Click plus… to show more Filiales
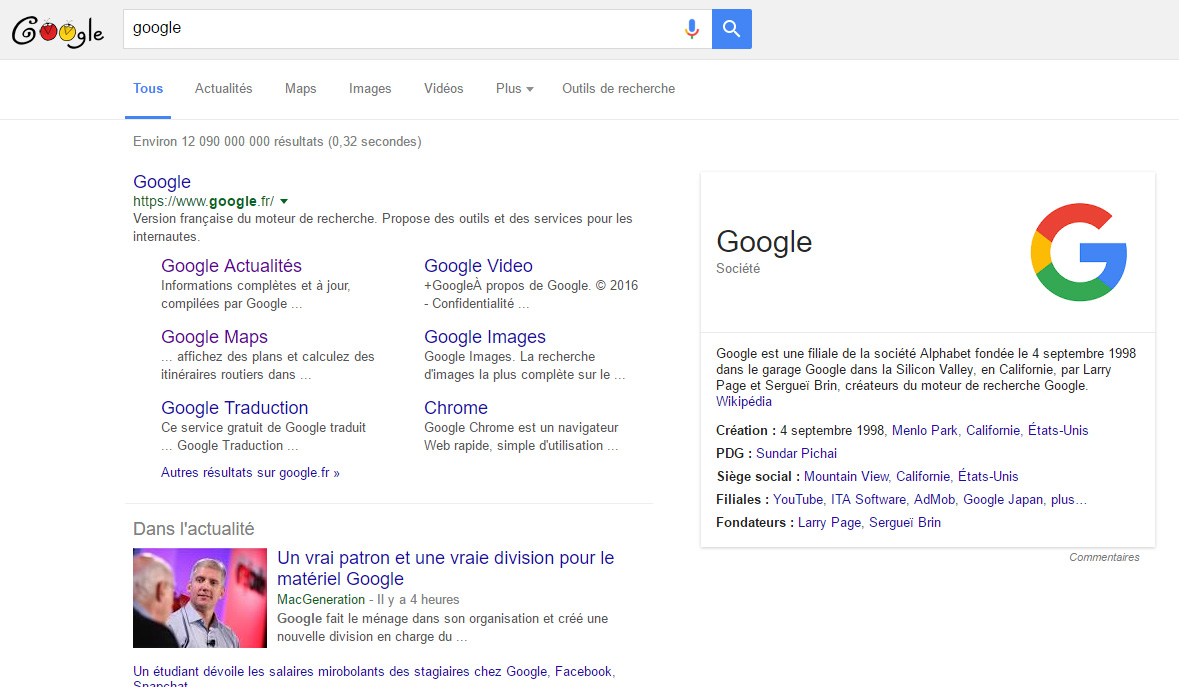 click(x=1068, y=500)
